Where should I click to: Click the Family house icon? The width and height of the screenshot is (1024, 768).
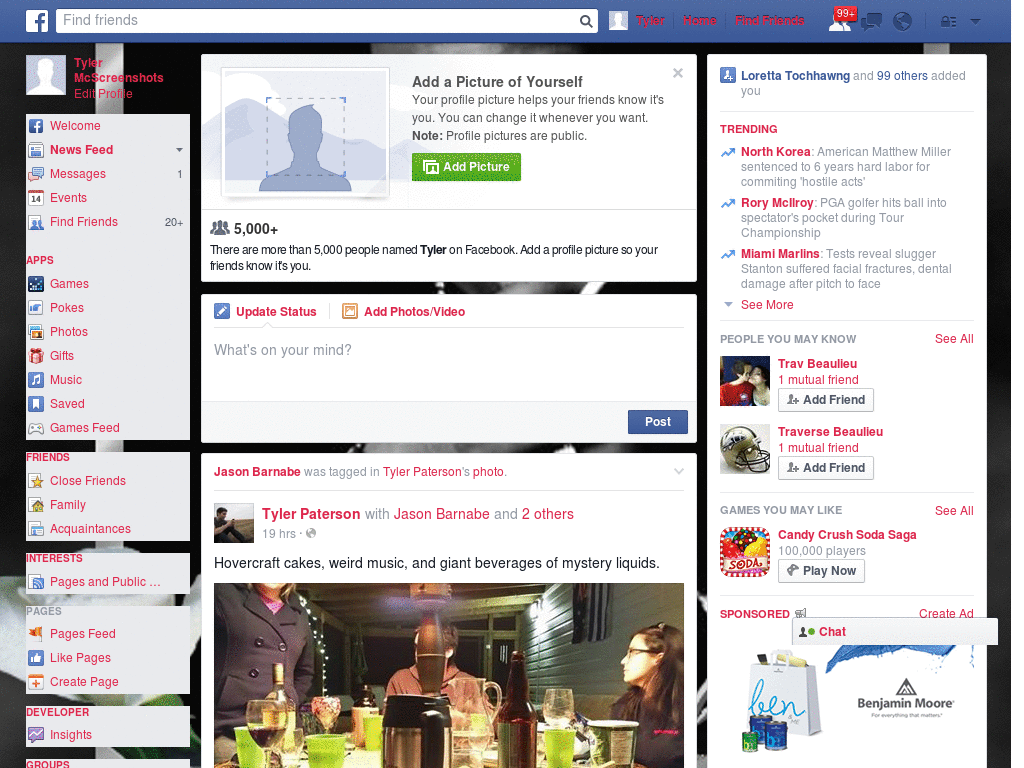click(x=36, y=505)
